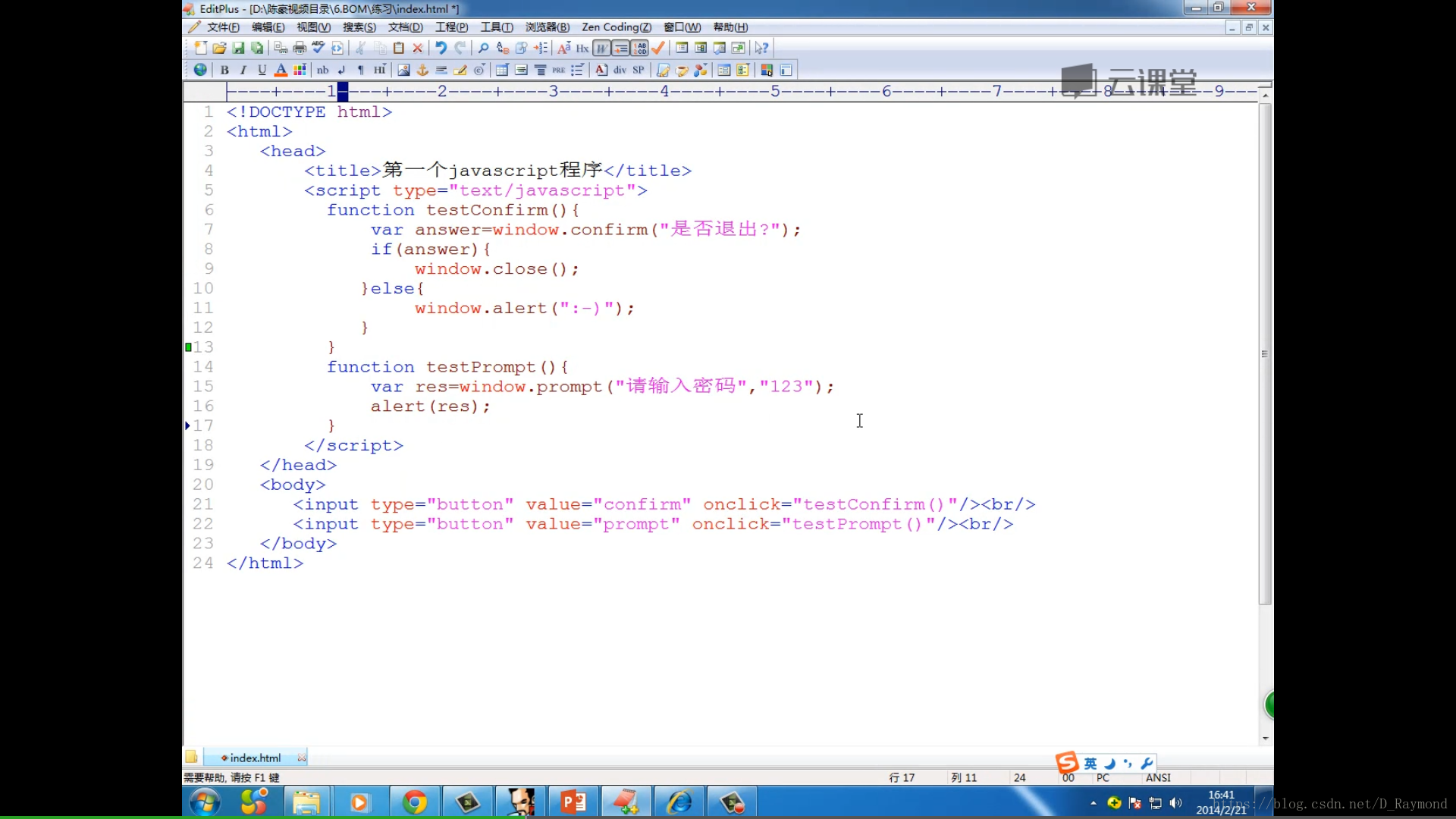1456x819 pixels.
Task: Click the Replace icon
Action: coord(502,48)
